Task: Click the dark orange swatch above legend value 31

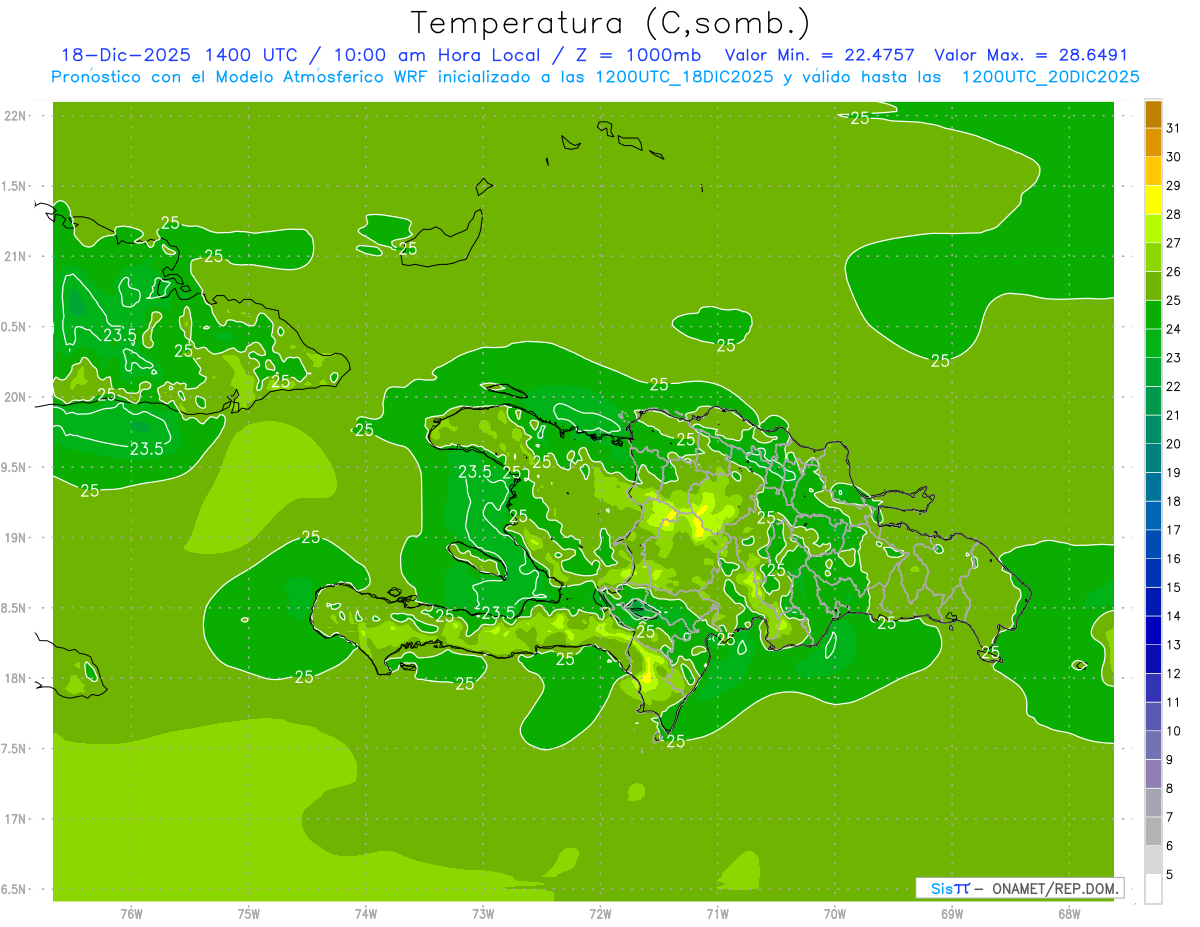Action: point(1153,114)
